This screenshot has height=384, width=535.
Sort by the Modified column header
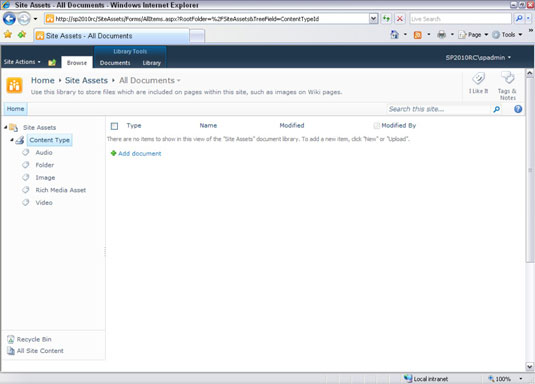pyautogui.click(x=292, y=126)
